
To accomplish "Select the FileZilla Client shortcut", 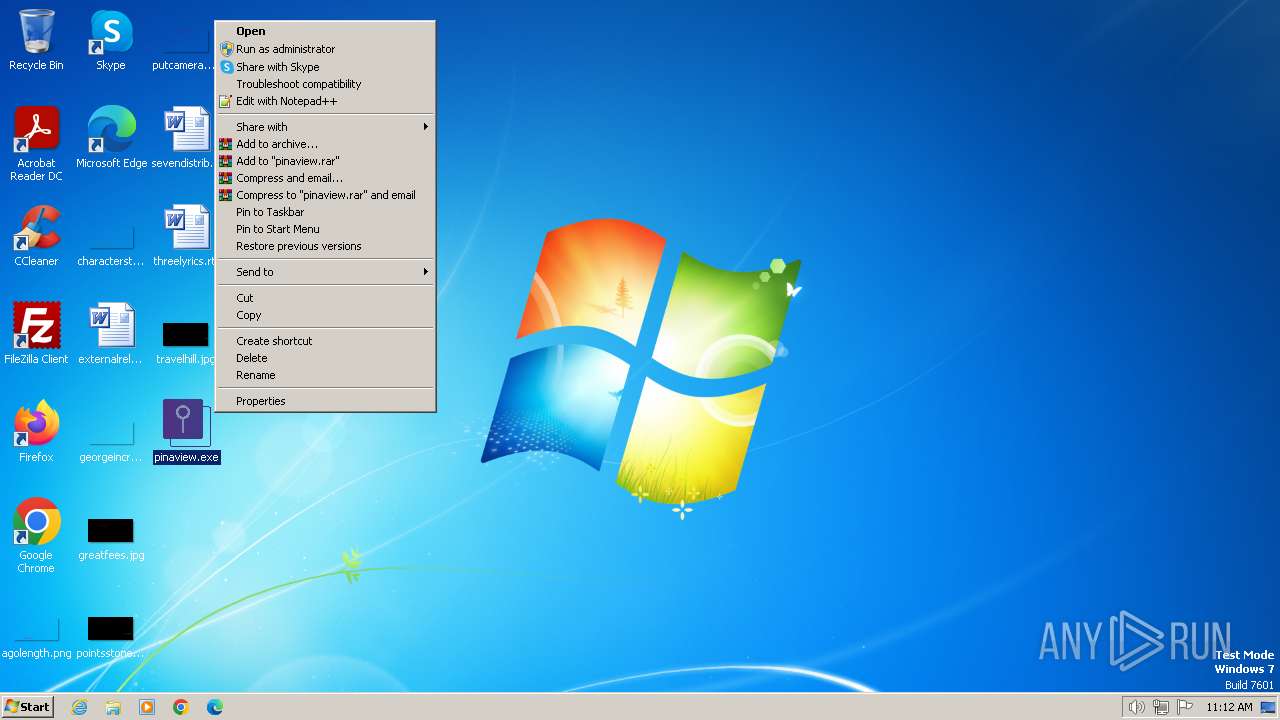I will [36, 334].
